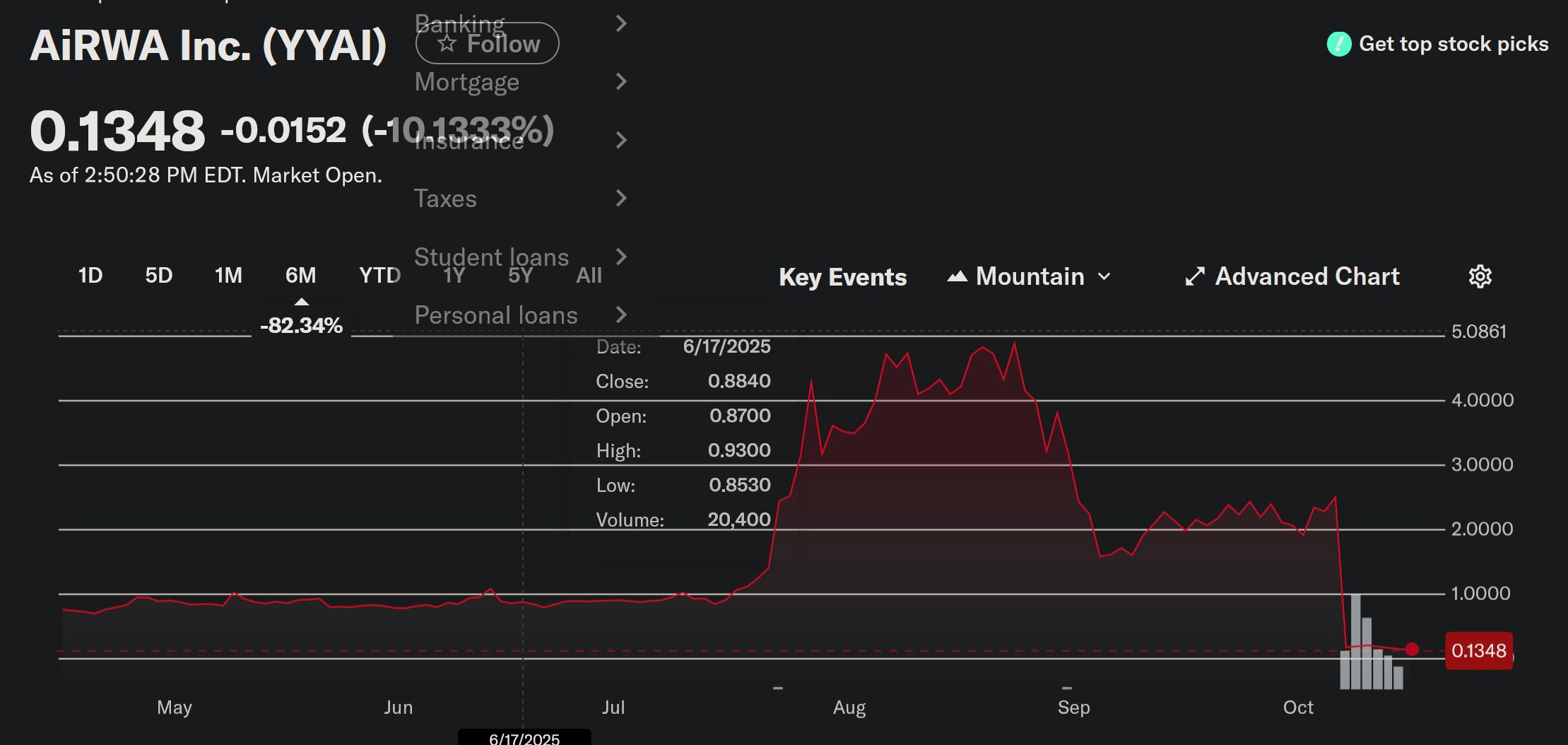Viewport: 1568px width, 745px height.
Task: Click the 6/17/2025 crosshair date label below the axis
Action: tap(524, 738)
